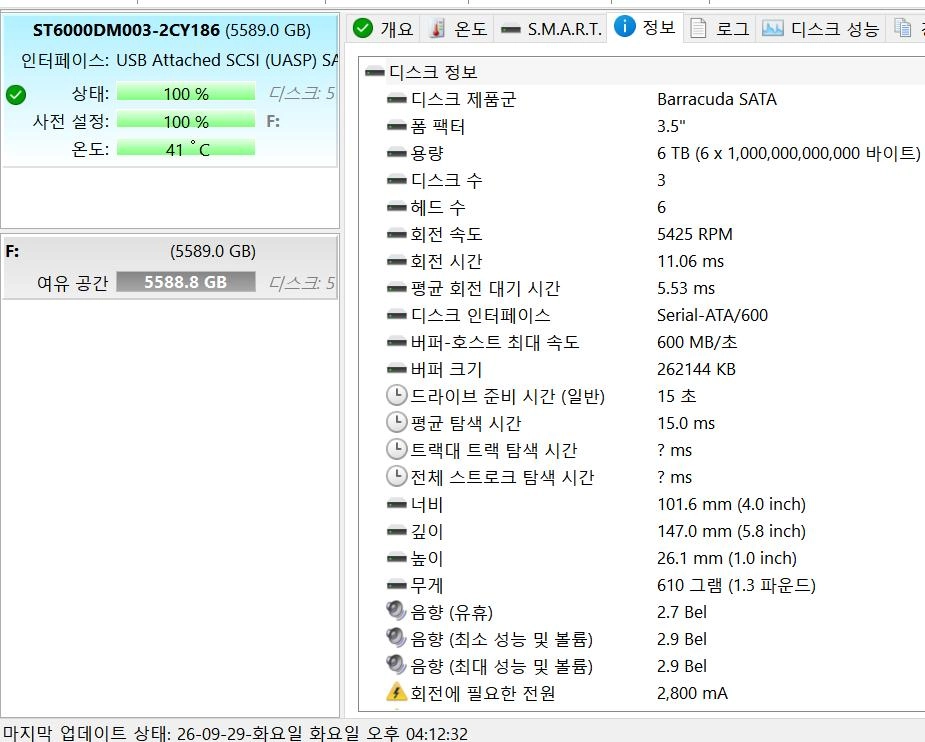The height and width of the screenshot is (742, 925).
Task: Select the F: (5589.0 GB) partition entry
Action: (x=170, y=267)
